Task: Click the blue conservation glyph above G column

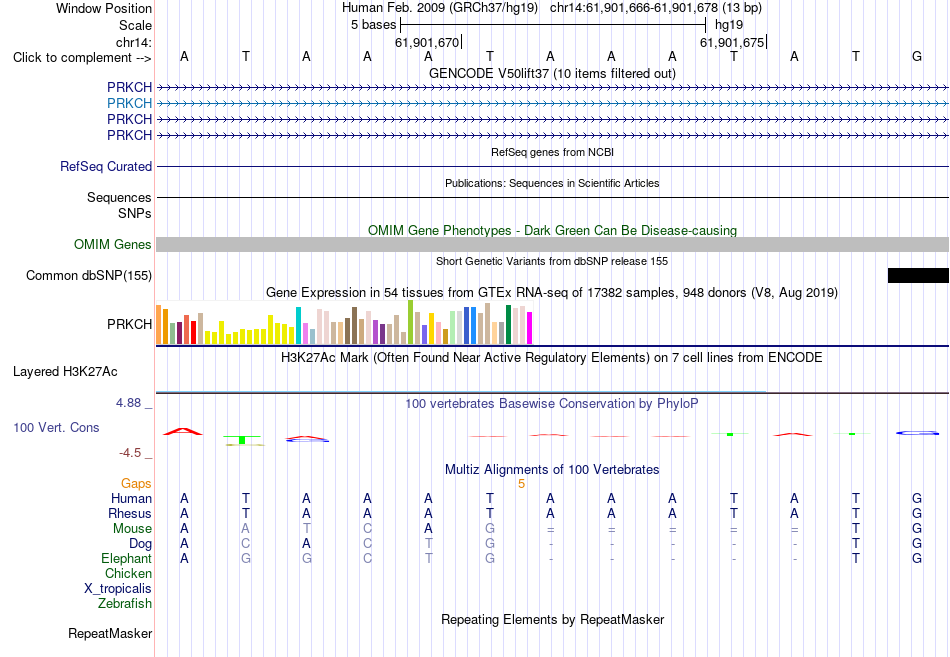Action: coord(917,433)
